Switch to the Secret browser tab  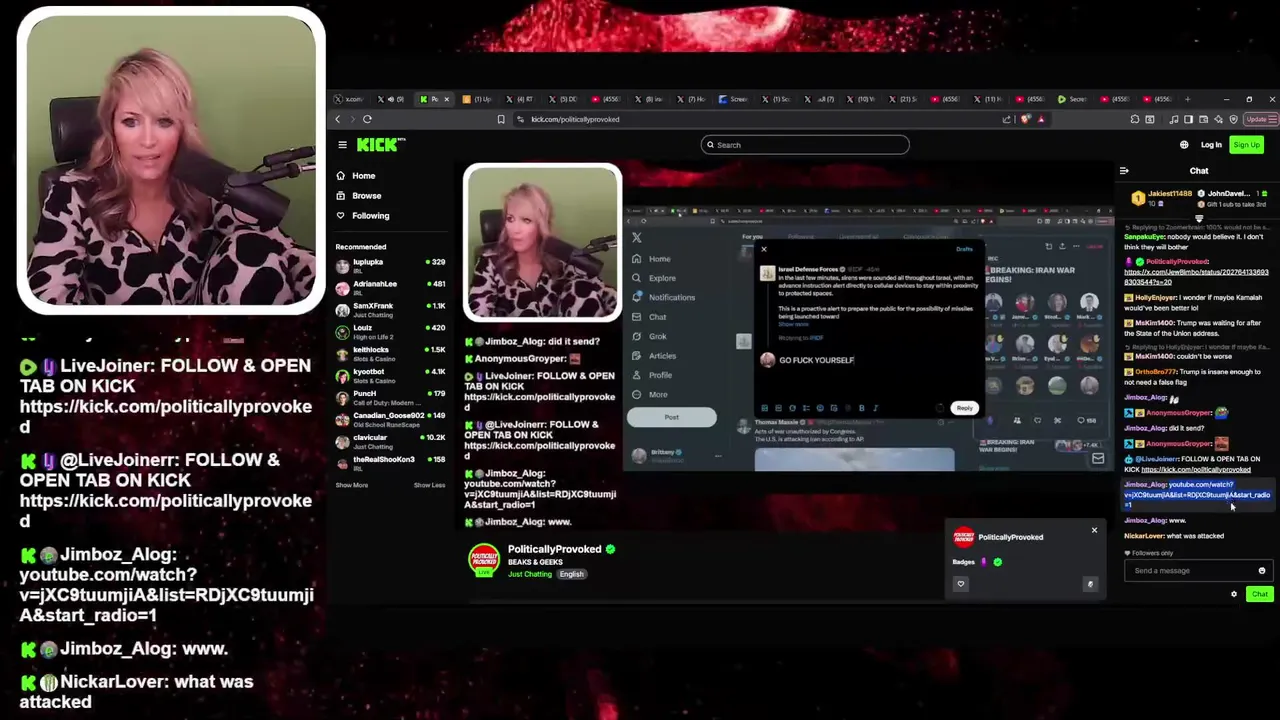pos(1072,99)
